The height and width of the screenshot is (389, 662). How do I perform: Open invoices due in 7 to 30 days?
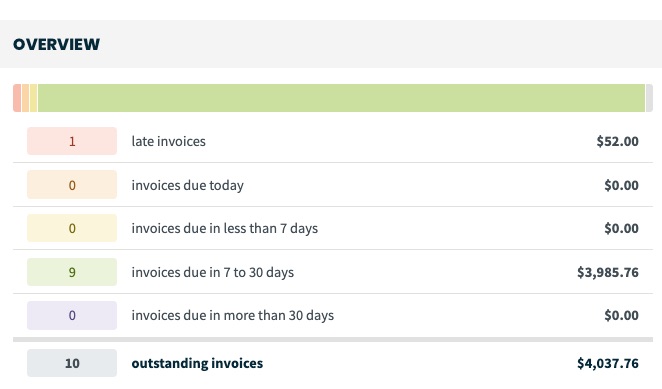pos(212,272)
